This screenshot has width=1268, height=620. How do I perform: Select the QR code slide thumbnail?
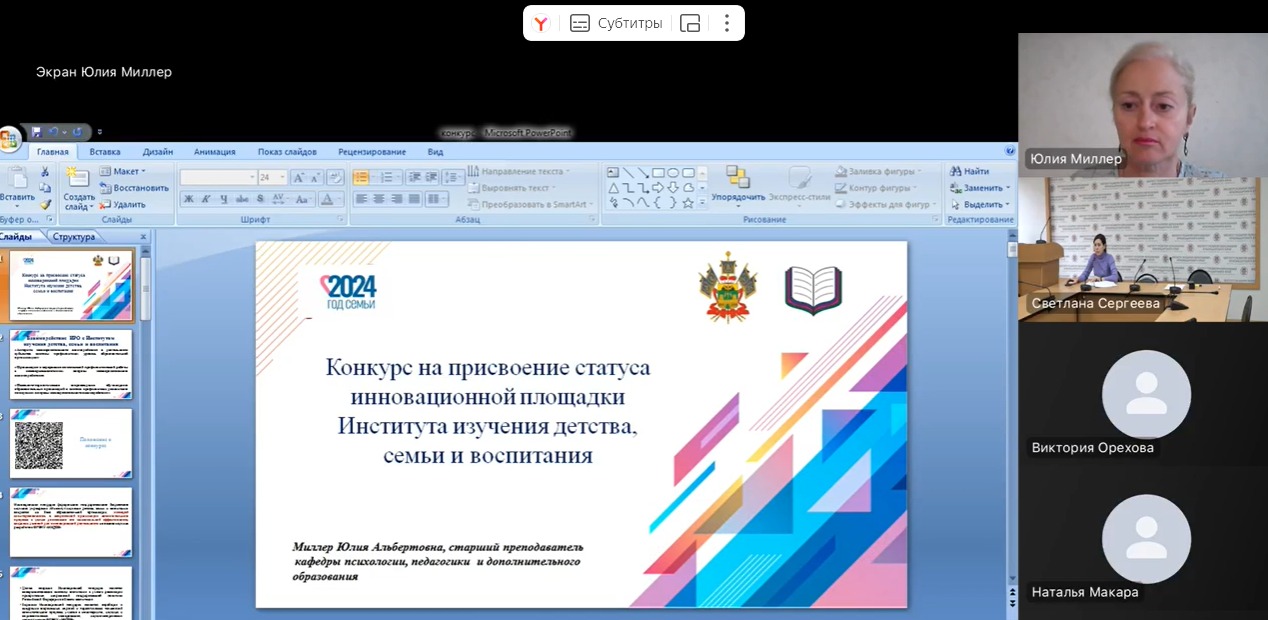71,443
